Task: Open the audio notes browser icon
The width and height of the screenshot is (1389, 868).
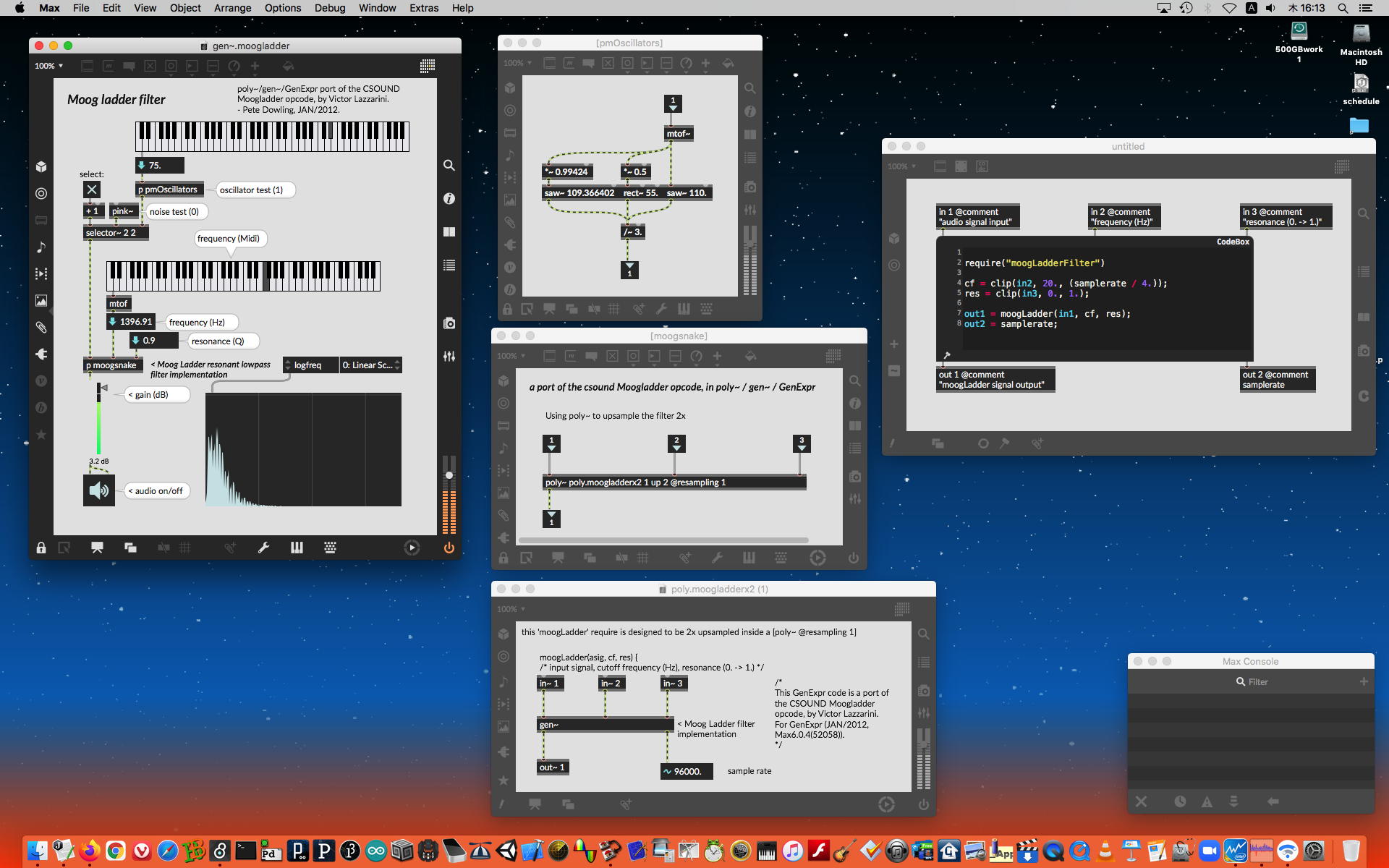Action: click(41, 247)
